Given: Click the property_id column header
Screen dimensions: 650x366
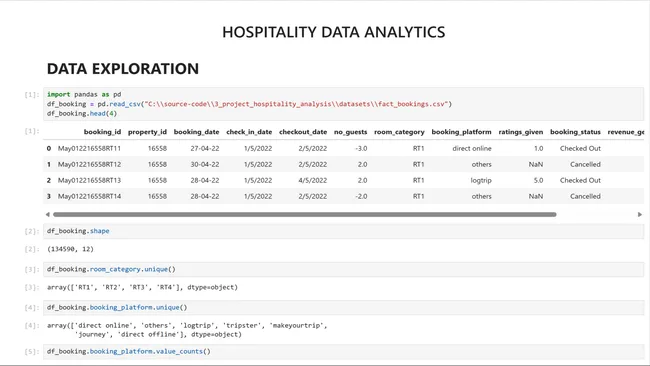Looking at the screenshot, I should (147, 132).
